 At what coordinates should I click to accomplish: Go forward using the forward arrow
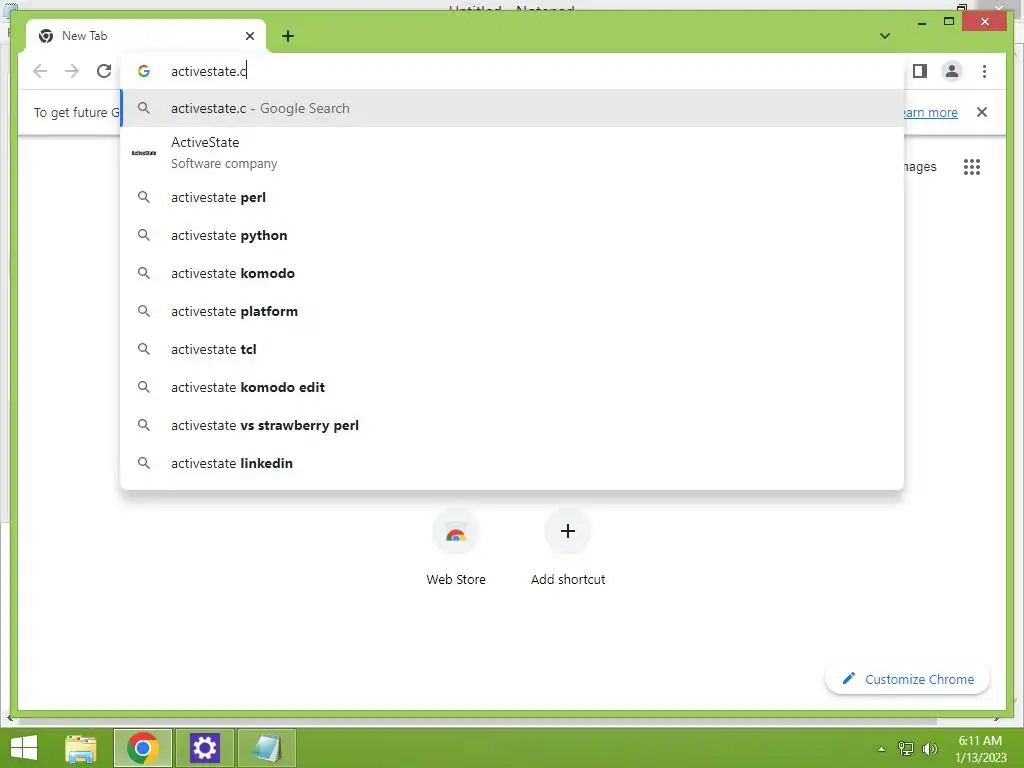pyautogui.click(x=72, y=71)
